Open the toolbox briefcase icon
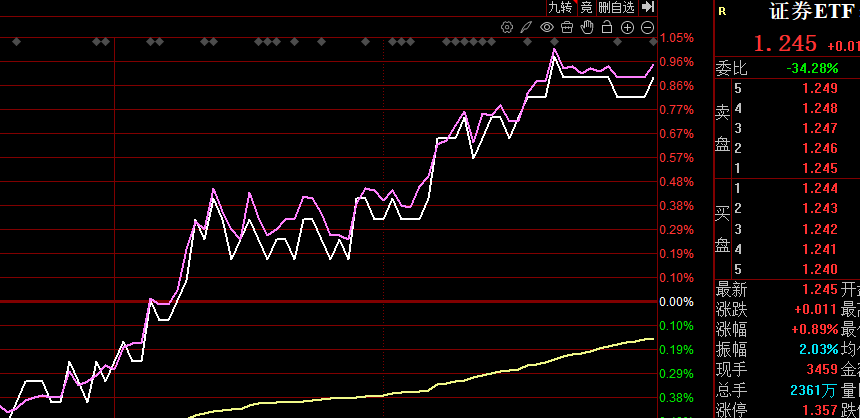860x418 pixels. (567, 27)
